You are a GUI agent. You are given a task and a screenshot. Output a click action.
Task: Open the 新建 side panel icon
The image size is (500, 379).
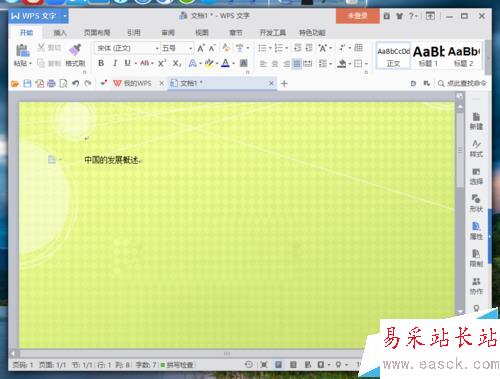coord(476,121)
